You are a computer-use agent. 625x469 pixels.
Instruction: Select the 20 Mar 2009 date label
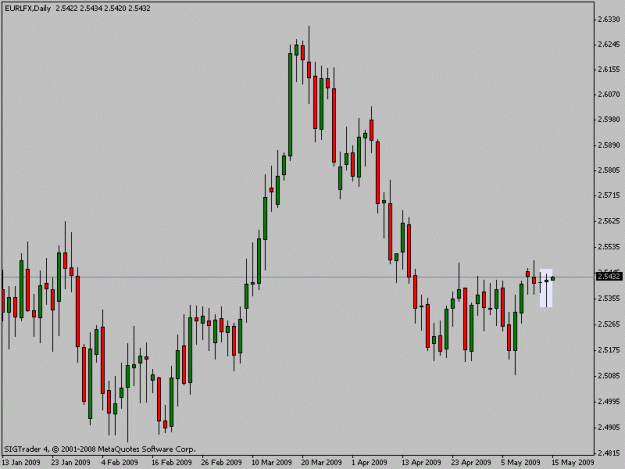322,462
